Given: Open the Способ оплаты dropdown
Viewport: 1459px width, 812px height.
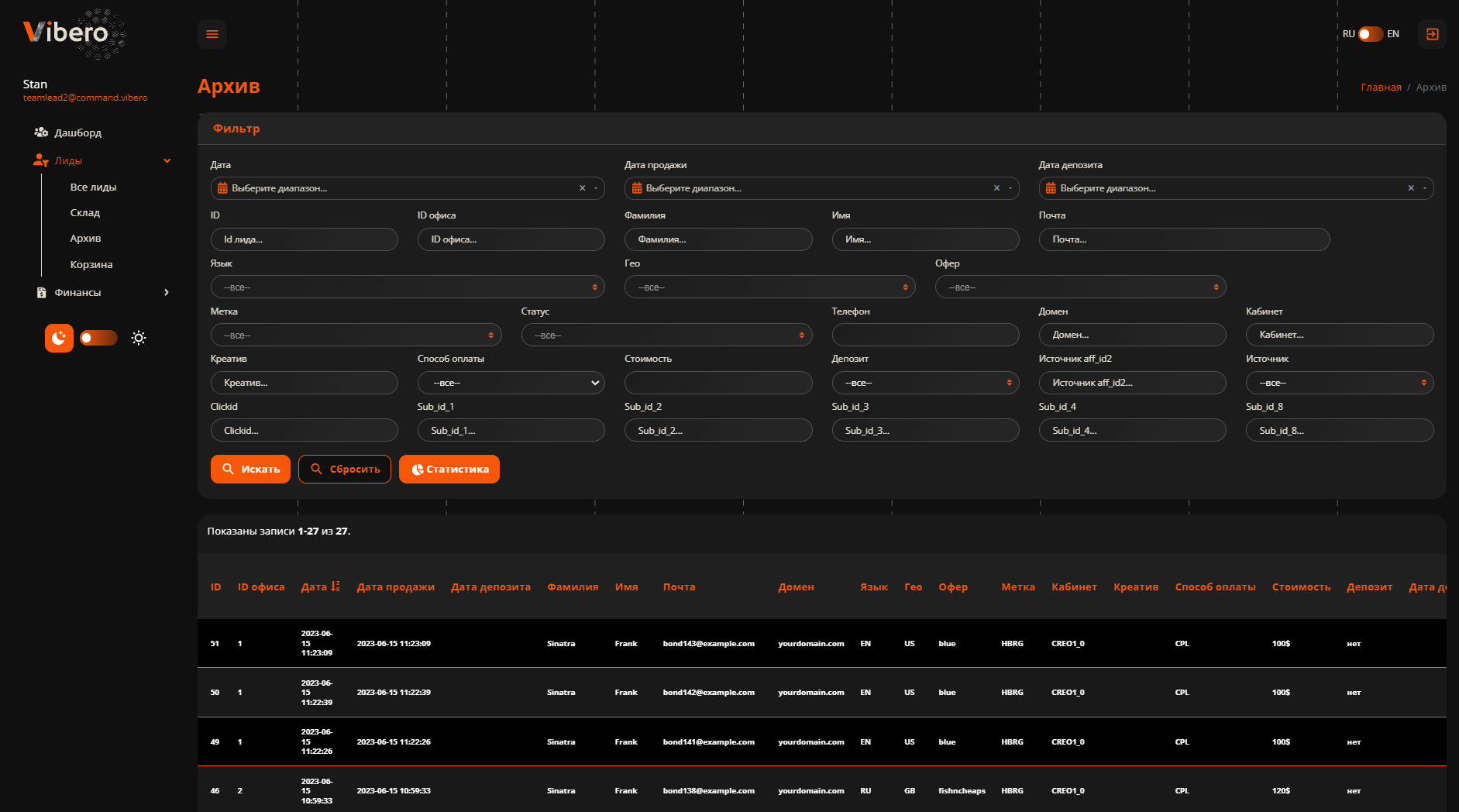Looking at the screenshot, I should (511, 383).
